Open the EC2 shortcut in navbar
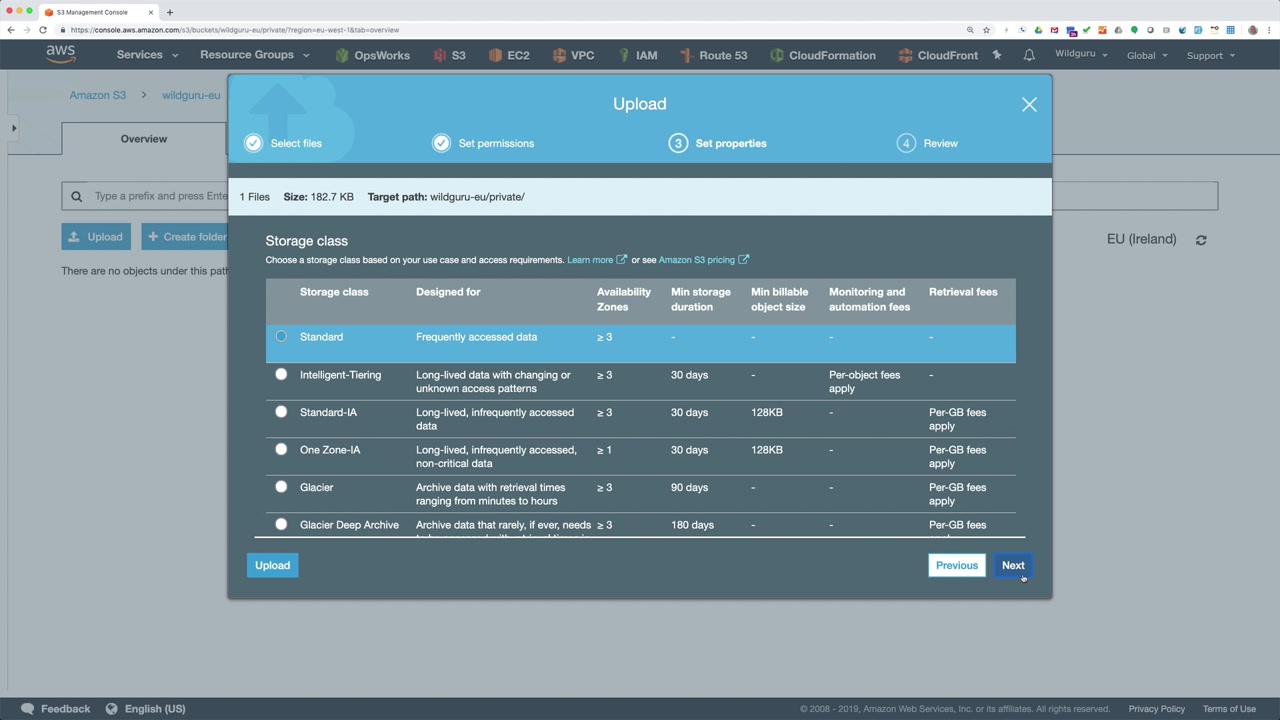 509,55
